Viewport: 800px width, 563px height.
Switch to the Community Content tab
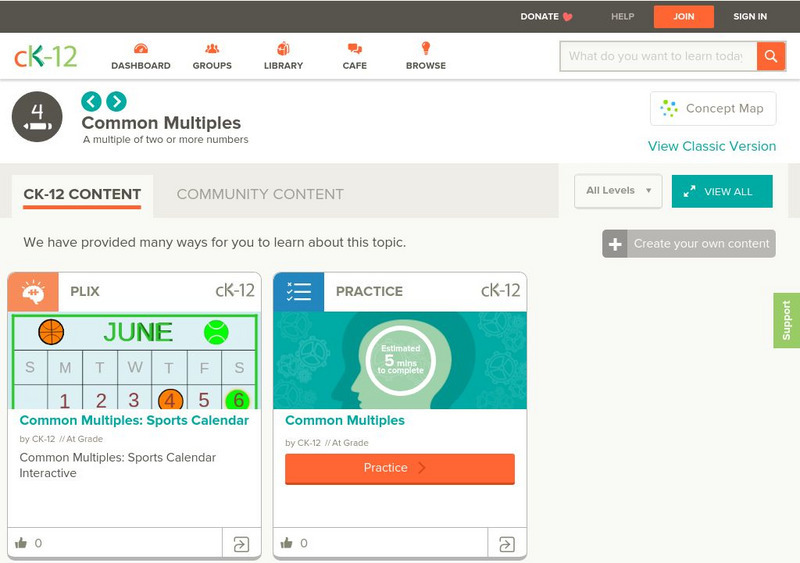point(260,194)
